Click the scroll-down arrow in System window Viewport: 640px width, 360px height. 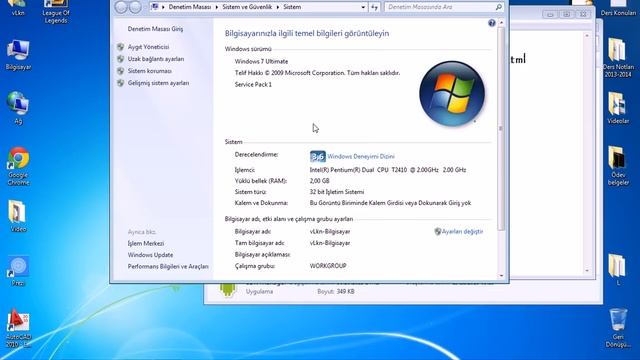pyautogui.click(x=501, y=276)
